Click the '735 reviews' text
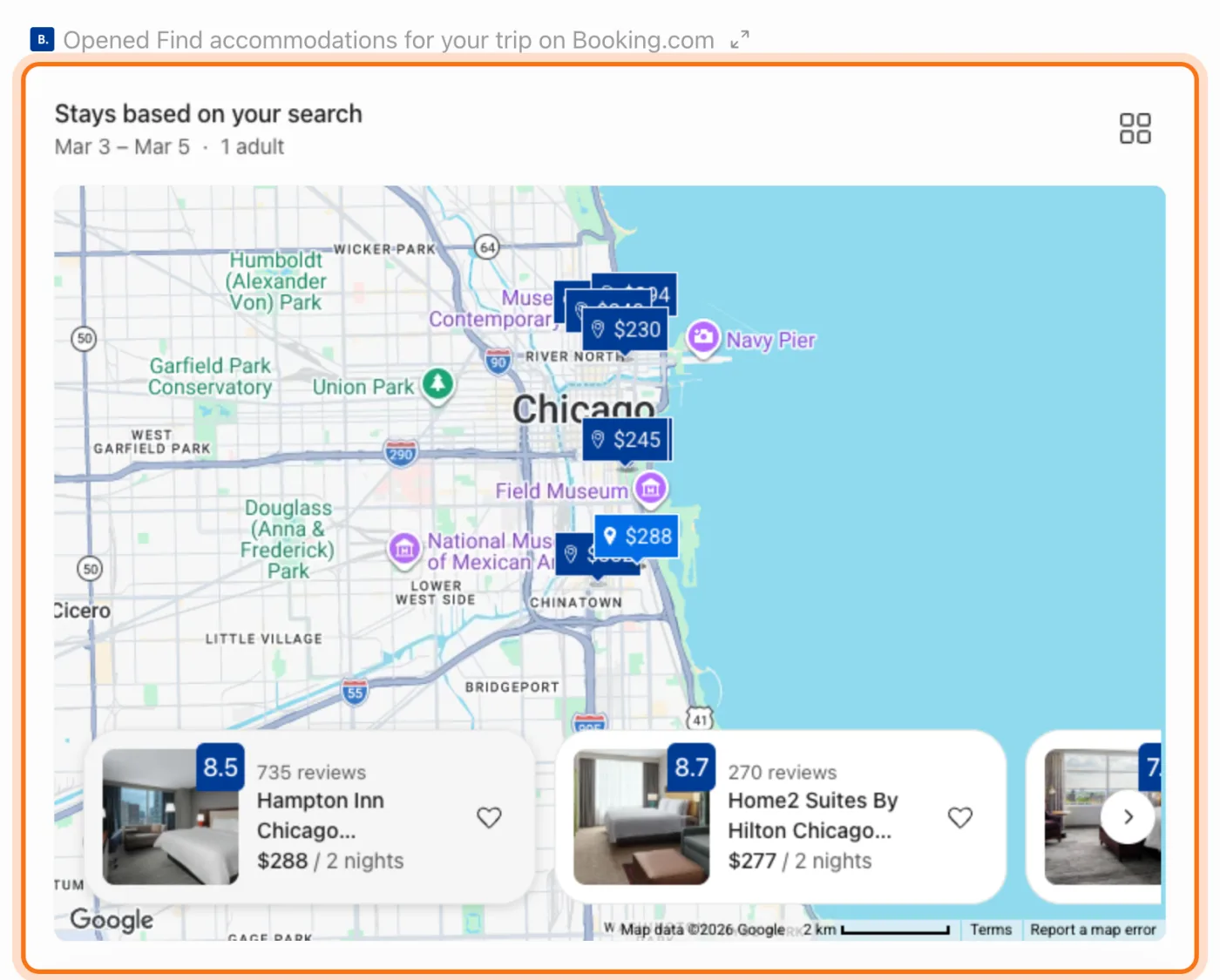 pos(311,773)
